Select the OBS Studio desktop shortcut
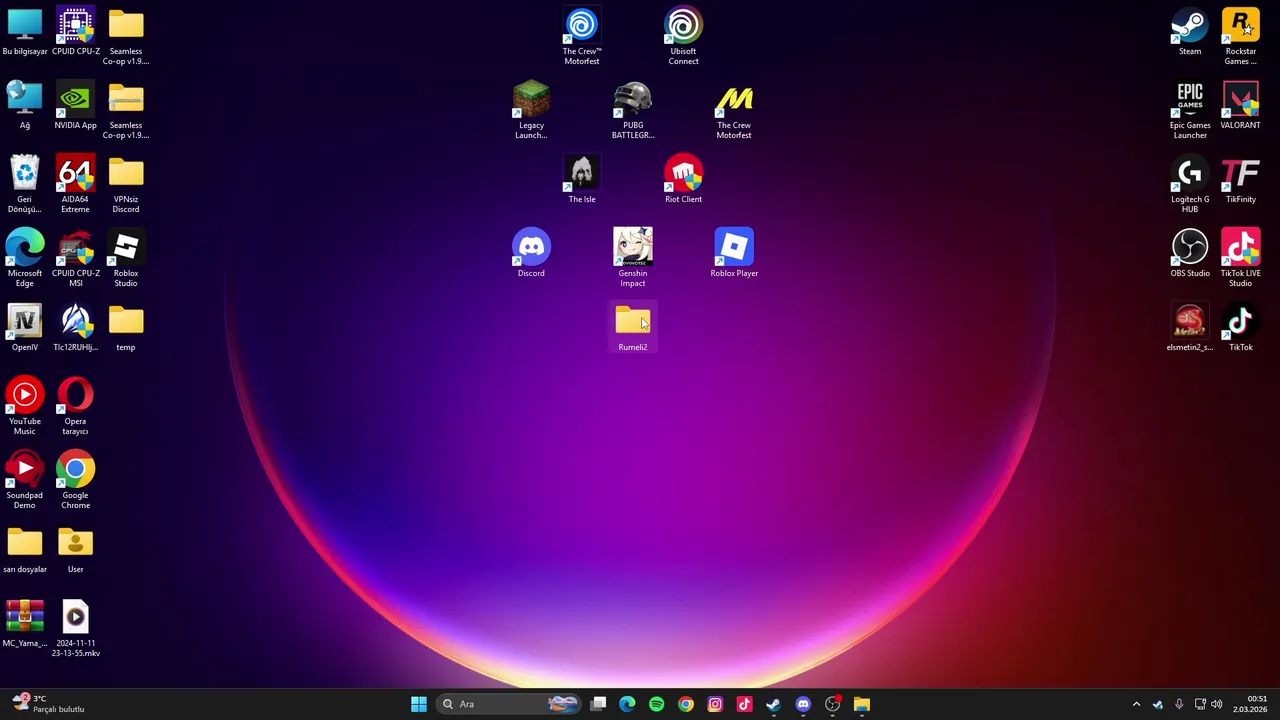This screenshot has width=1280, height=720. pos(1190,255)
